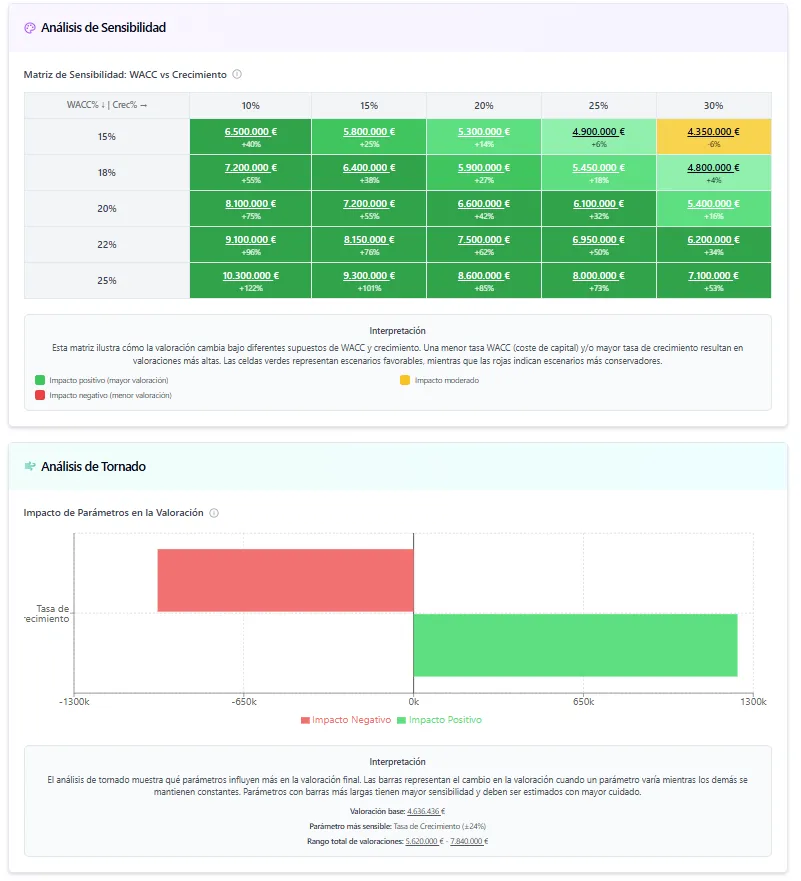
Task: Click the green positive impact bar
Action: point(575,645)
